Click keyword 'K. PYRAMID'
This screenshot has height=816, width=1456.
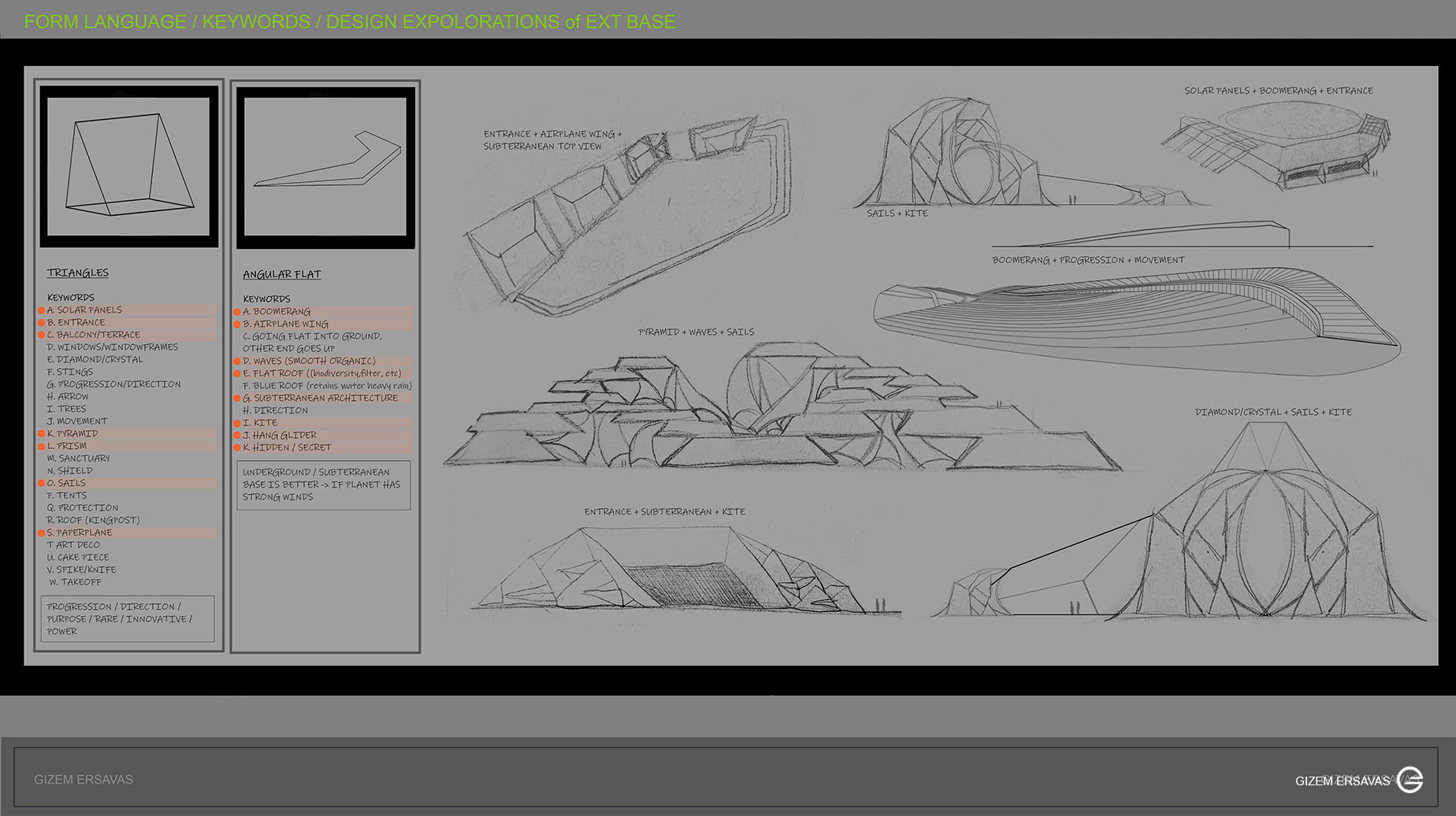pyautogui.click(x=72, y=434)
